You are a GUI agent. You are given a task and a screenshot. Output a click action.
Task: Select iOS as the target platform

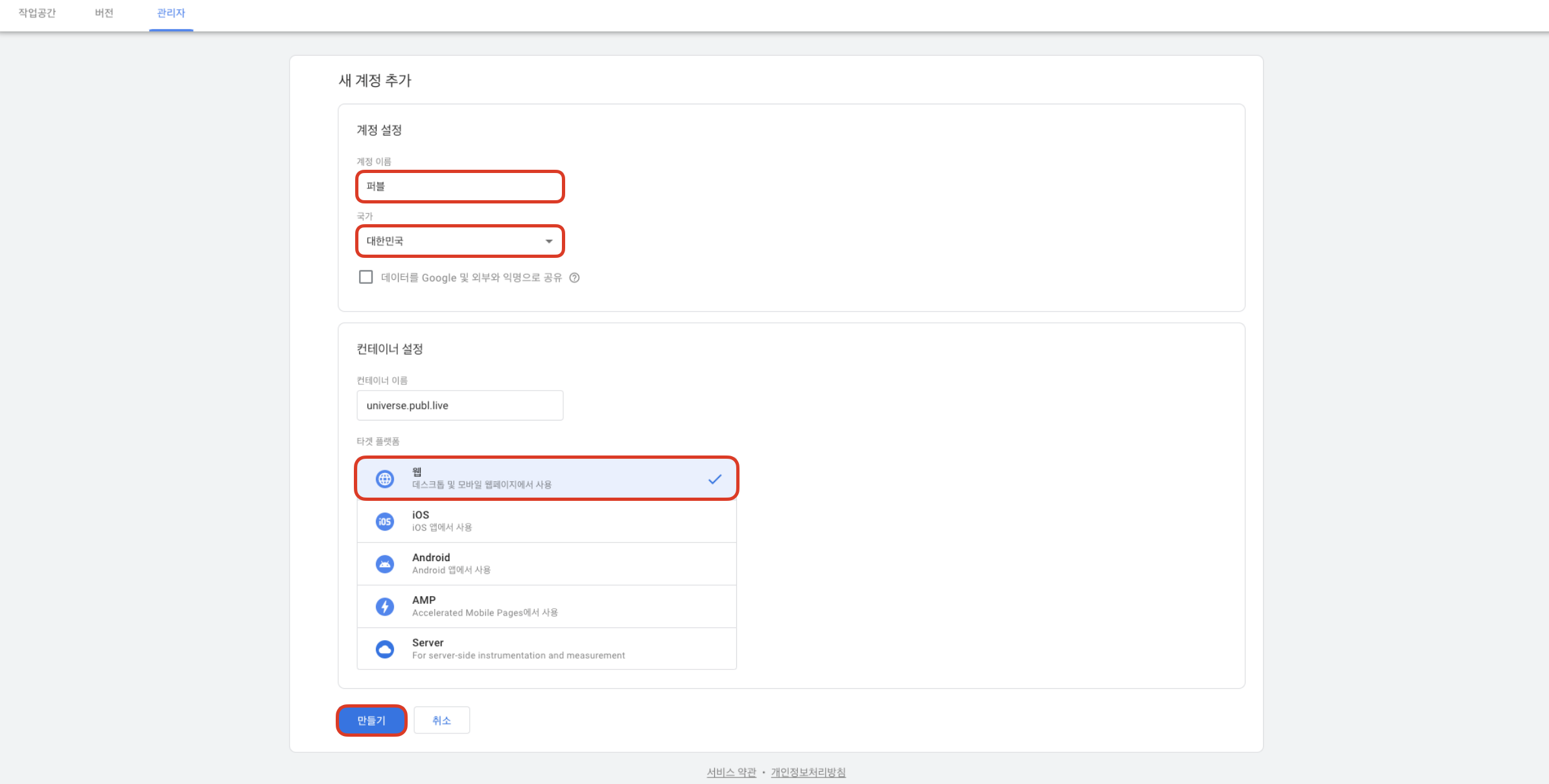pyautogui.click(x=546, y=521)
